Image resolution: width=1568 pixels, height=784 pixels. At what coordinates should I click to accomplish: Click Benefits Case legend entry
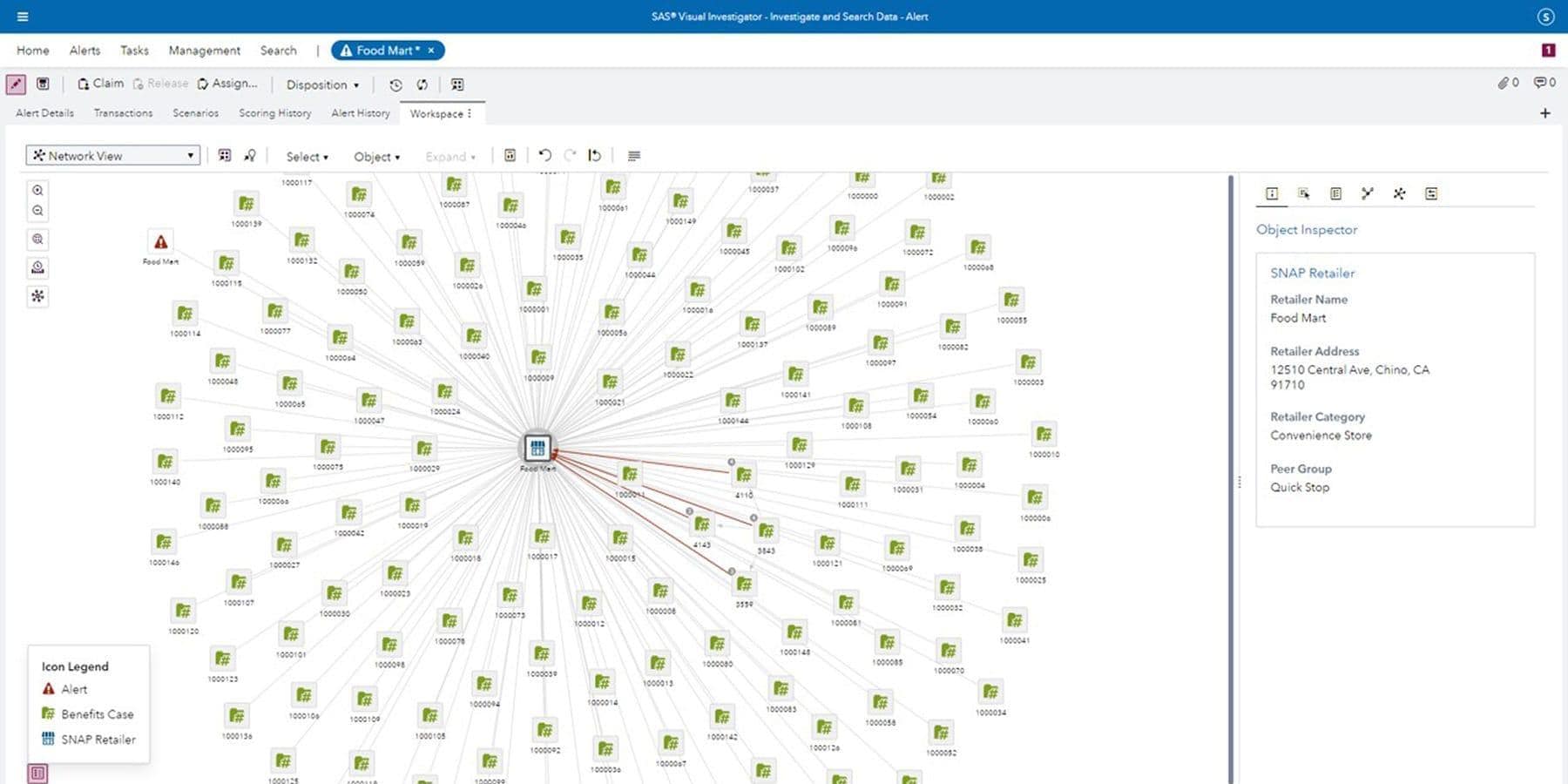click(87, 714)
